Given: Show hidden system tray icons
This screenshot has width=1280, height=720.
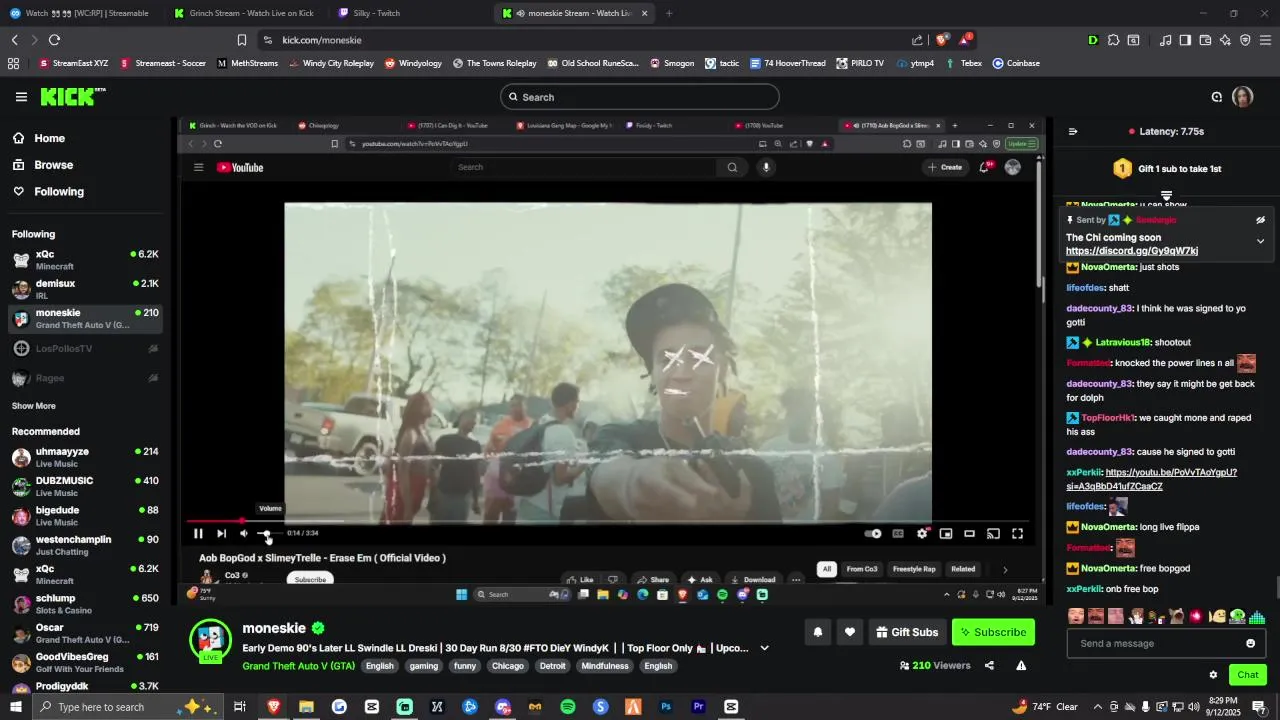Looking at the screenshot, I should coord(1097,707).
